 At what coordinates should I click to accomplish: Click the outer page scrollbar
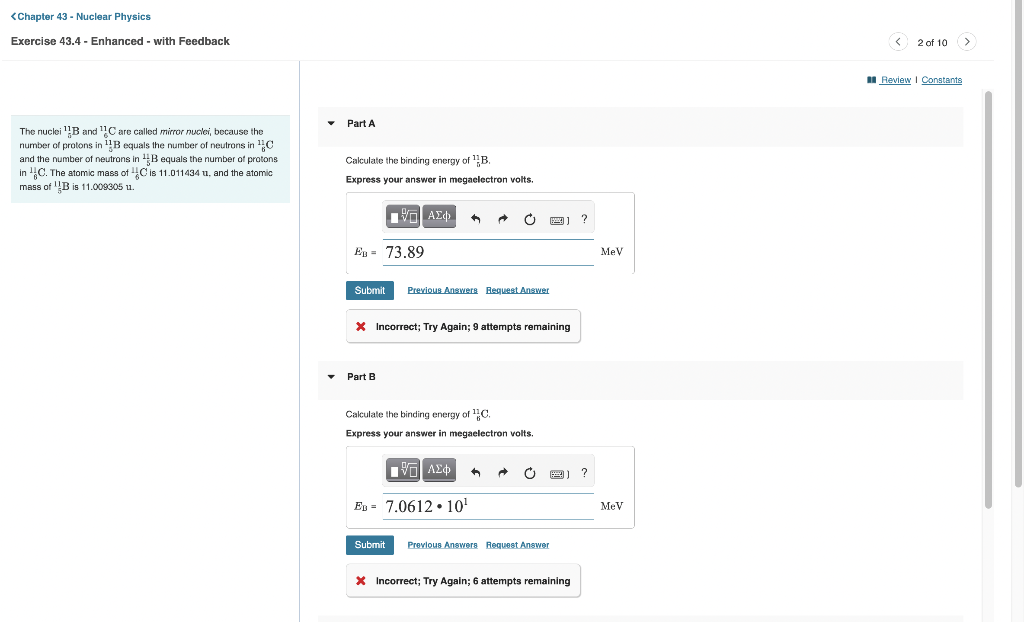pyautogui.click(x=1018, y=243)
